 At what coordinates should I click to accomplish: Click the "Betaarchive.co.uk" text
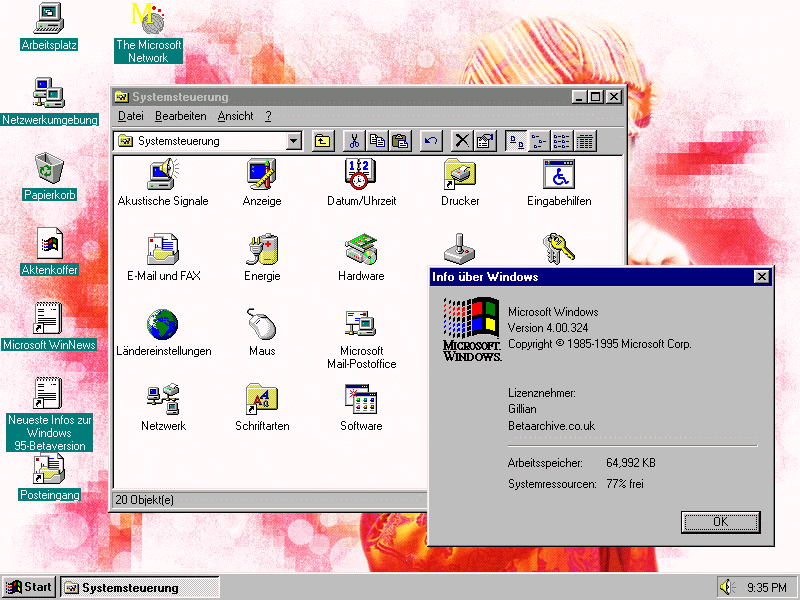(552, 426)
